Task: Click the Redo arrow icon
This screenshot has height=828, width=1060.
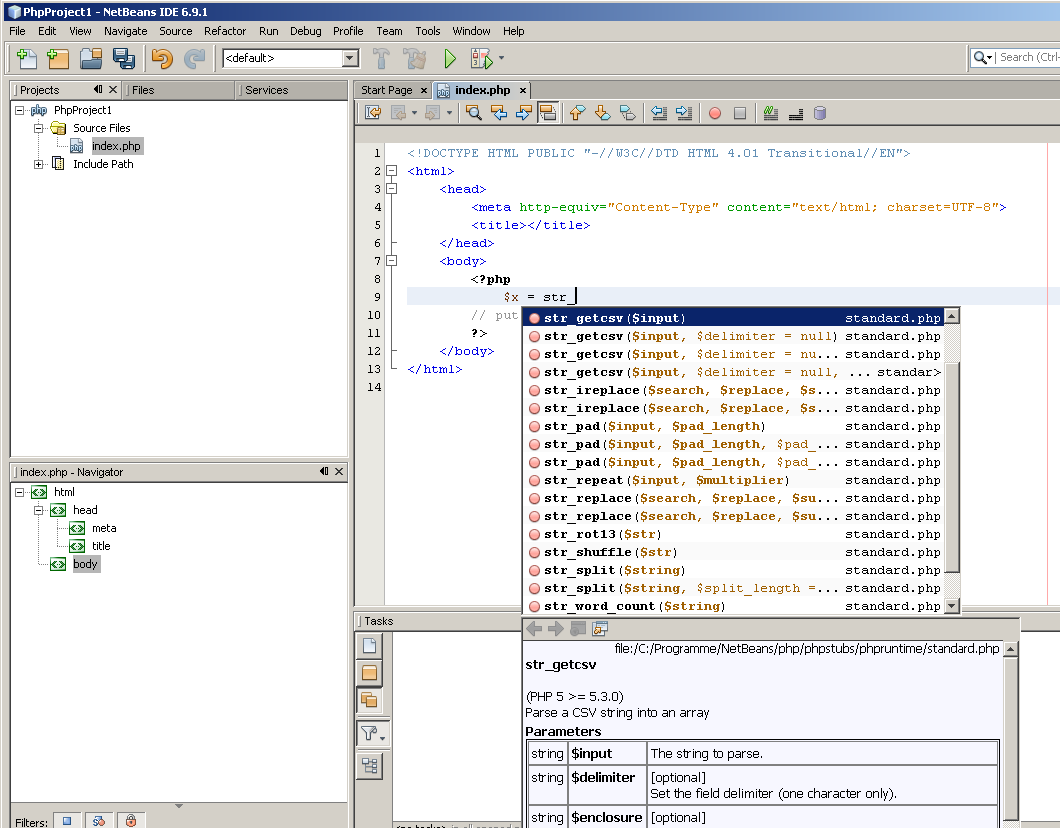Action: [x=195, y=59]
